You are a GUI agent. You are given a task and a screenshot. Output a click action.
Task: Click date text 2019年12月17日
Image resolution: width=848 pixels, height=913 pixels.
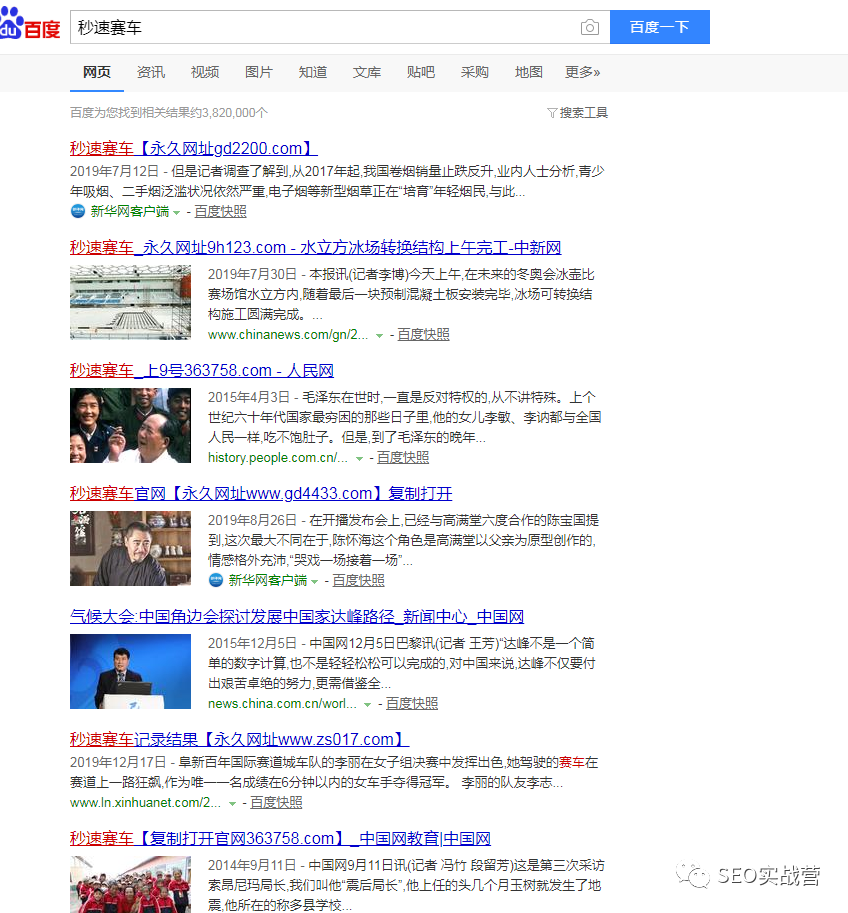pos(118,762)
